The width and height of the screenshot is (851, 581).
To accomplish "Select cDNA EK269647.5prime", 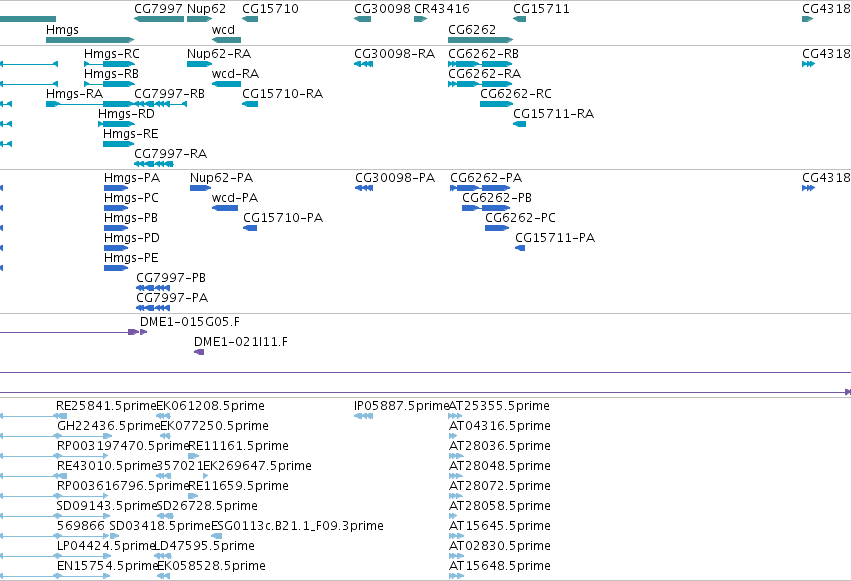I will coord(257,467).
